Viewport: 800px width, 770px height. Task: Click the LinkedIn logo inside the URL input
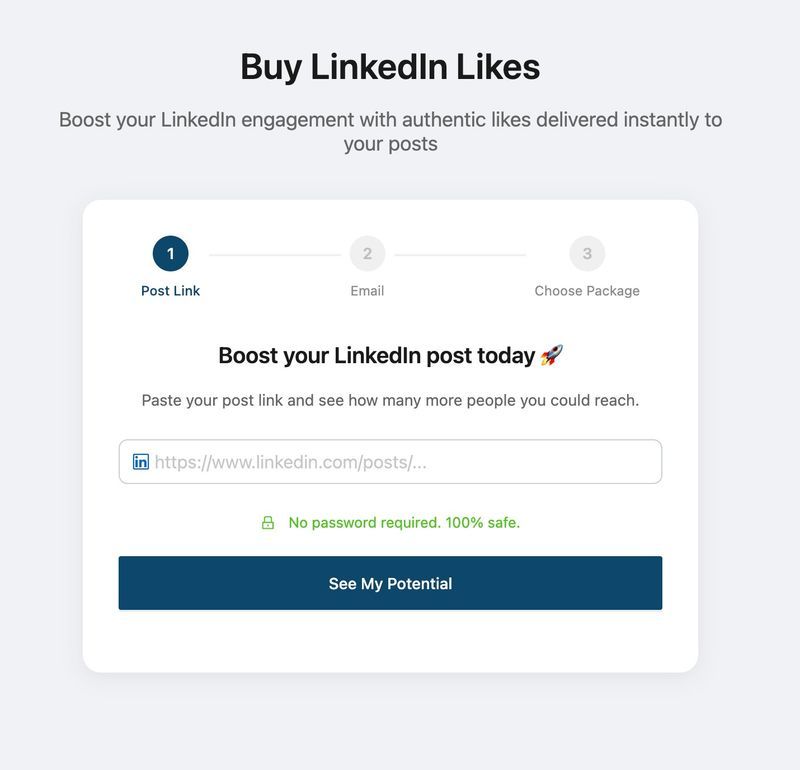tap(140, 461)
